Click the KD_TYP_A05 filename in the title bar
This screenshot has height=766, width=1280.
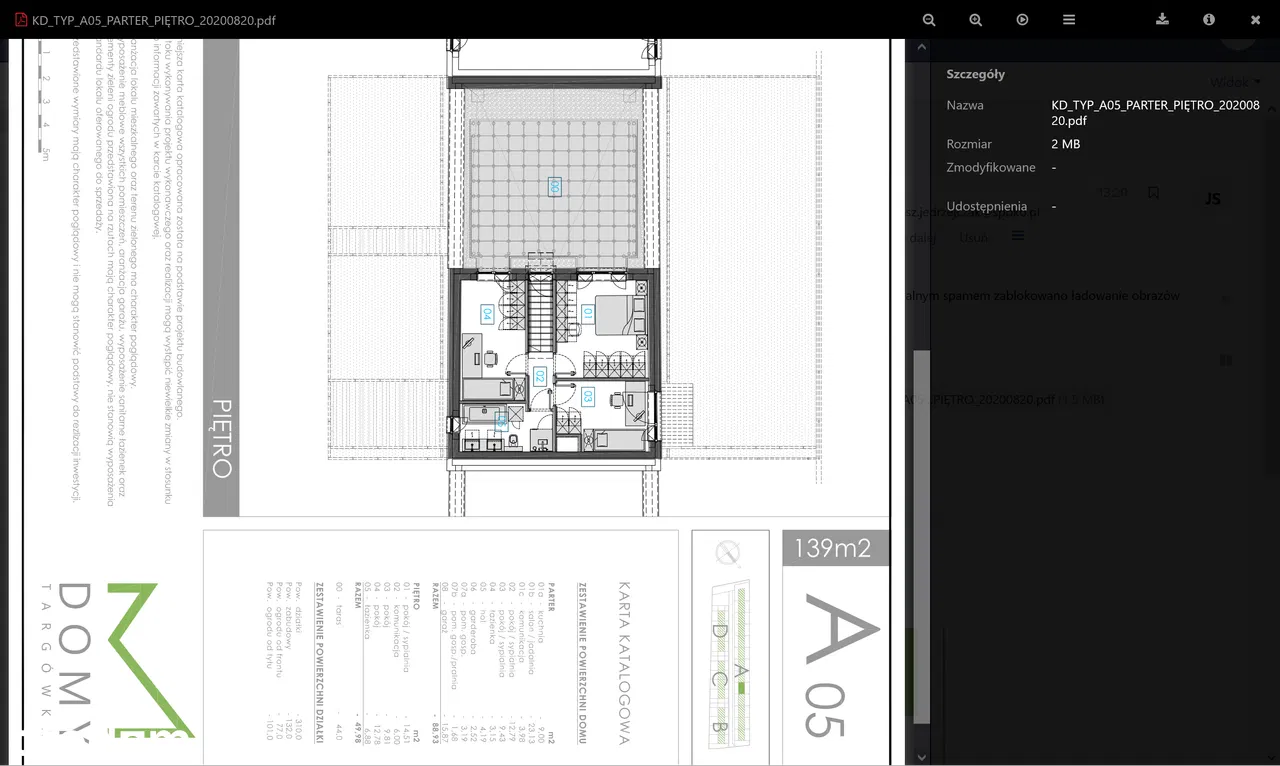click(153, 20)
